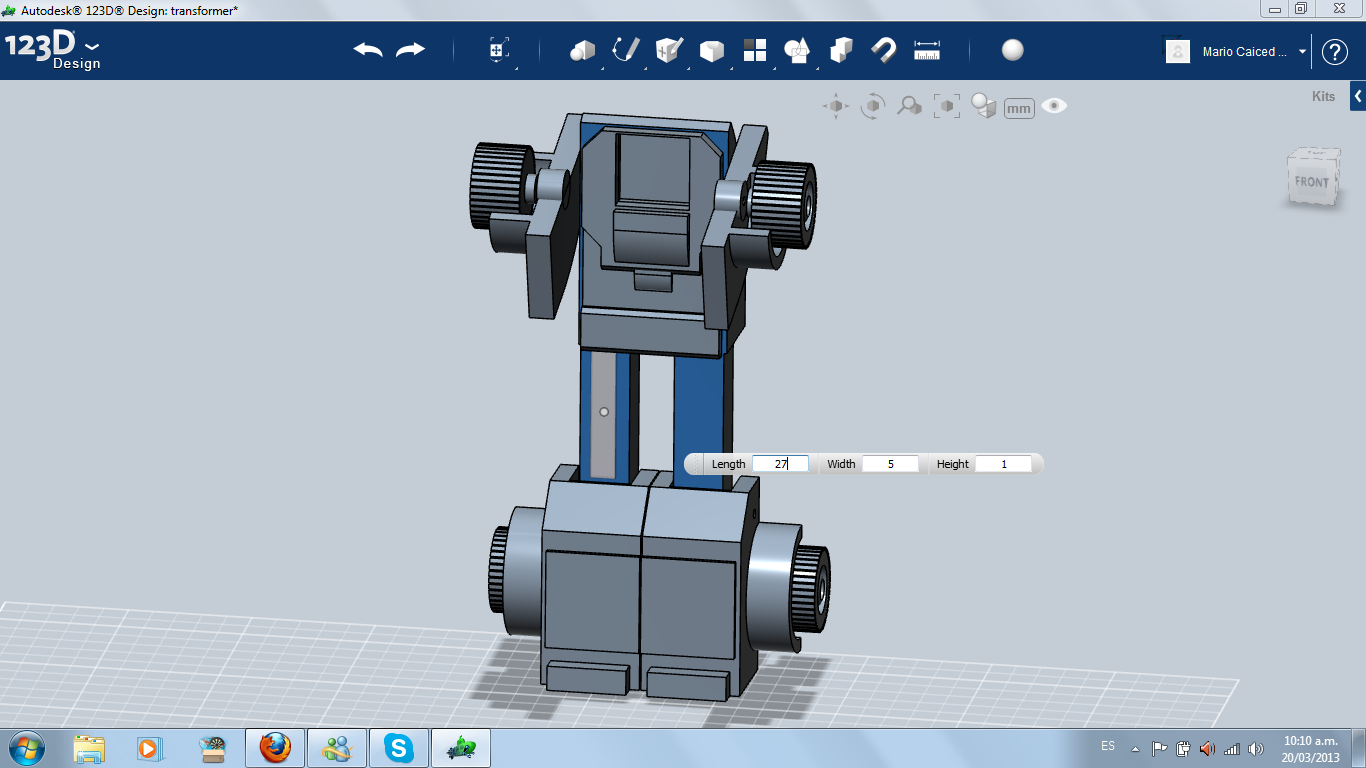Open the Sketch tool menu
The width and height of the screenshot is (1366, 768).
point(626,50)
